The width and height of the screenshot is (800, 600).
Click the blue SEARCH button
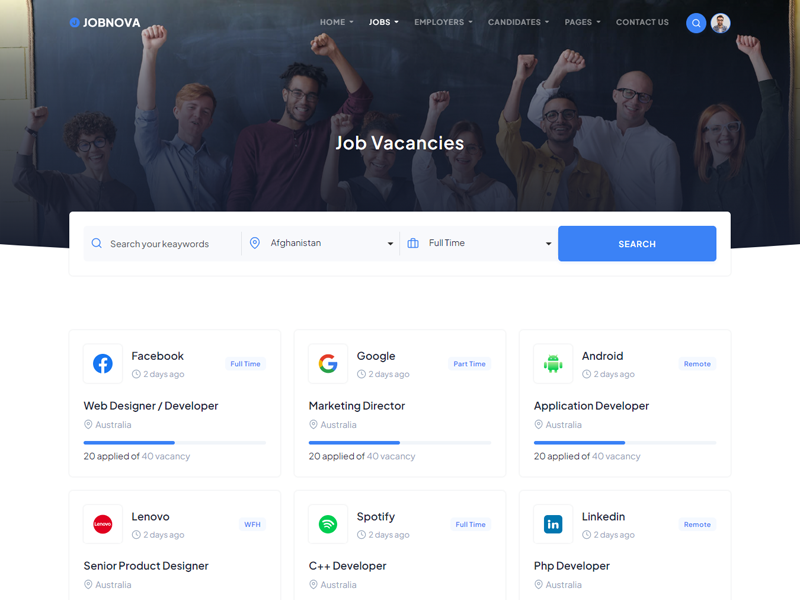637,244
